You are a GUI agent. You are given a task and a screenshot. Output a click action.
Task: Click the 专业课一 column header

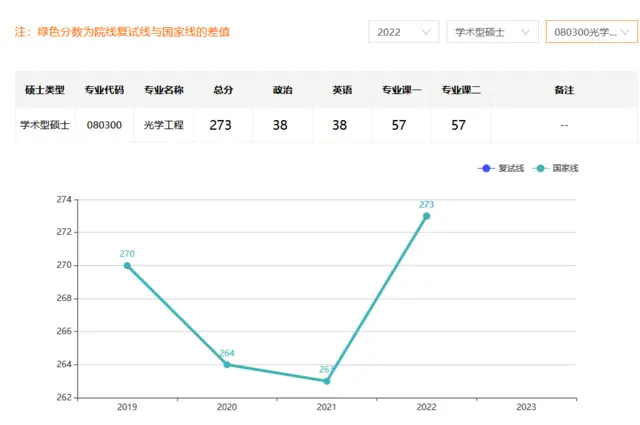click(x=402, y=90)
